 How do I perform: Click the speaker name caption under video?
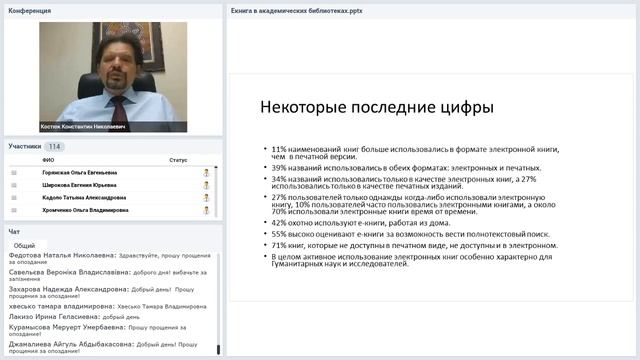83,127
